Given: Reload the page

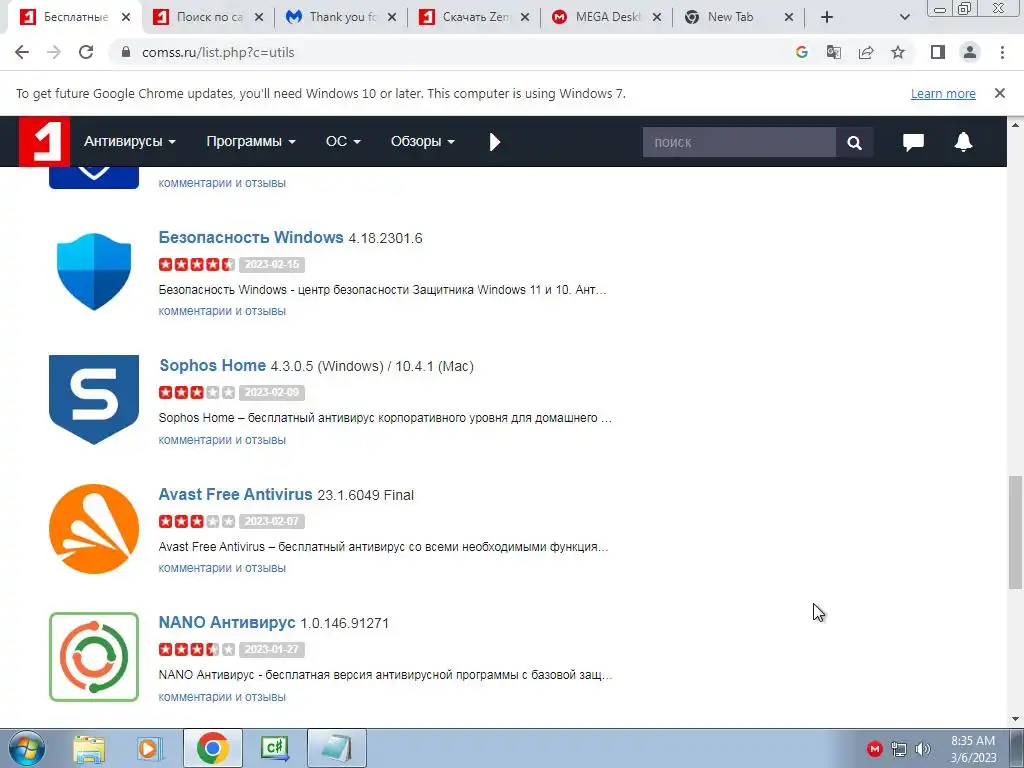Looking at the screenshot, I should coord(86,52).
